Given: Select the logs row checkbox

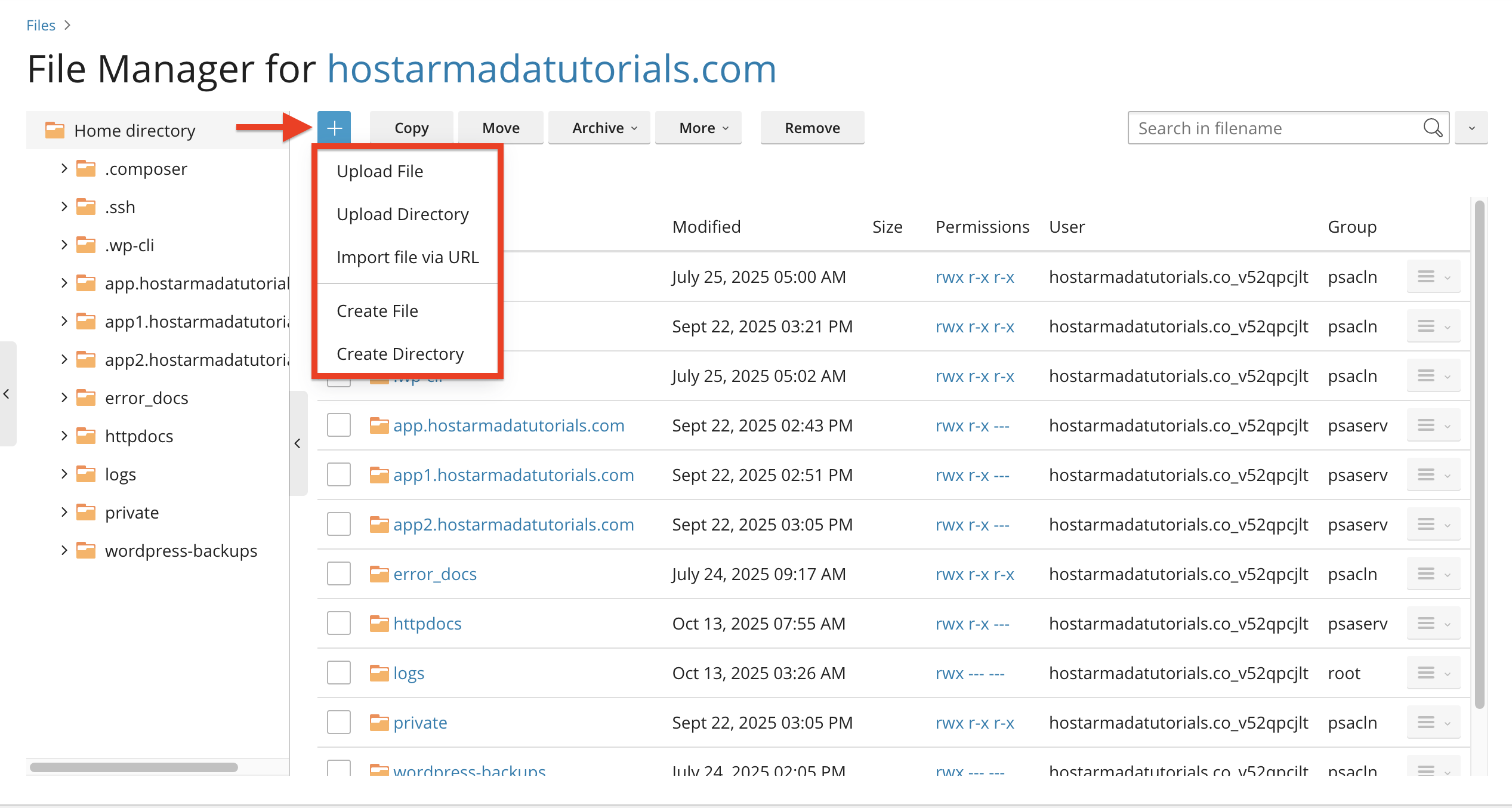Looking at the screenshot, I should pos(339,673).
